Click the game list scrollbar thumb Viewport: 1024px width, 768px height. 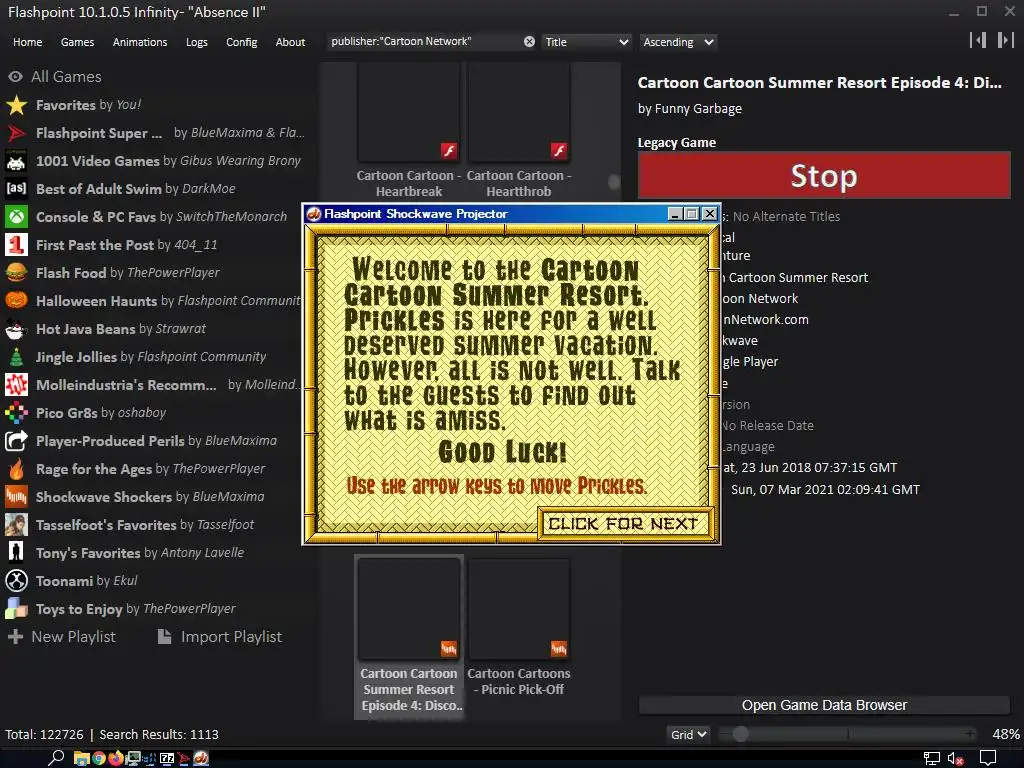coord(614,182)
